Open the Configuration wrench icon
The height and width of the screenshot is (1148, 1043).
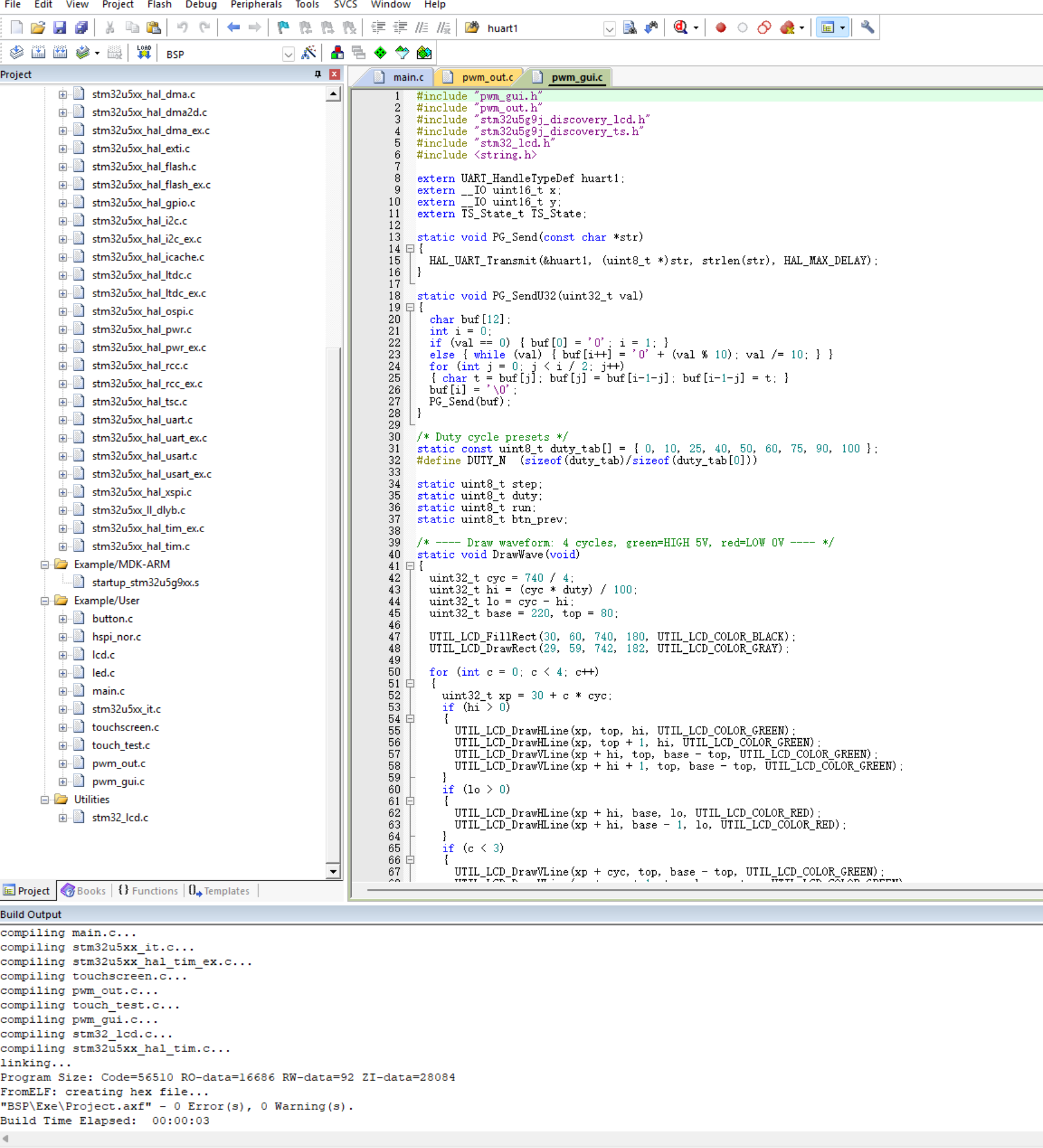[x=867, y=28]
